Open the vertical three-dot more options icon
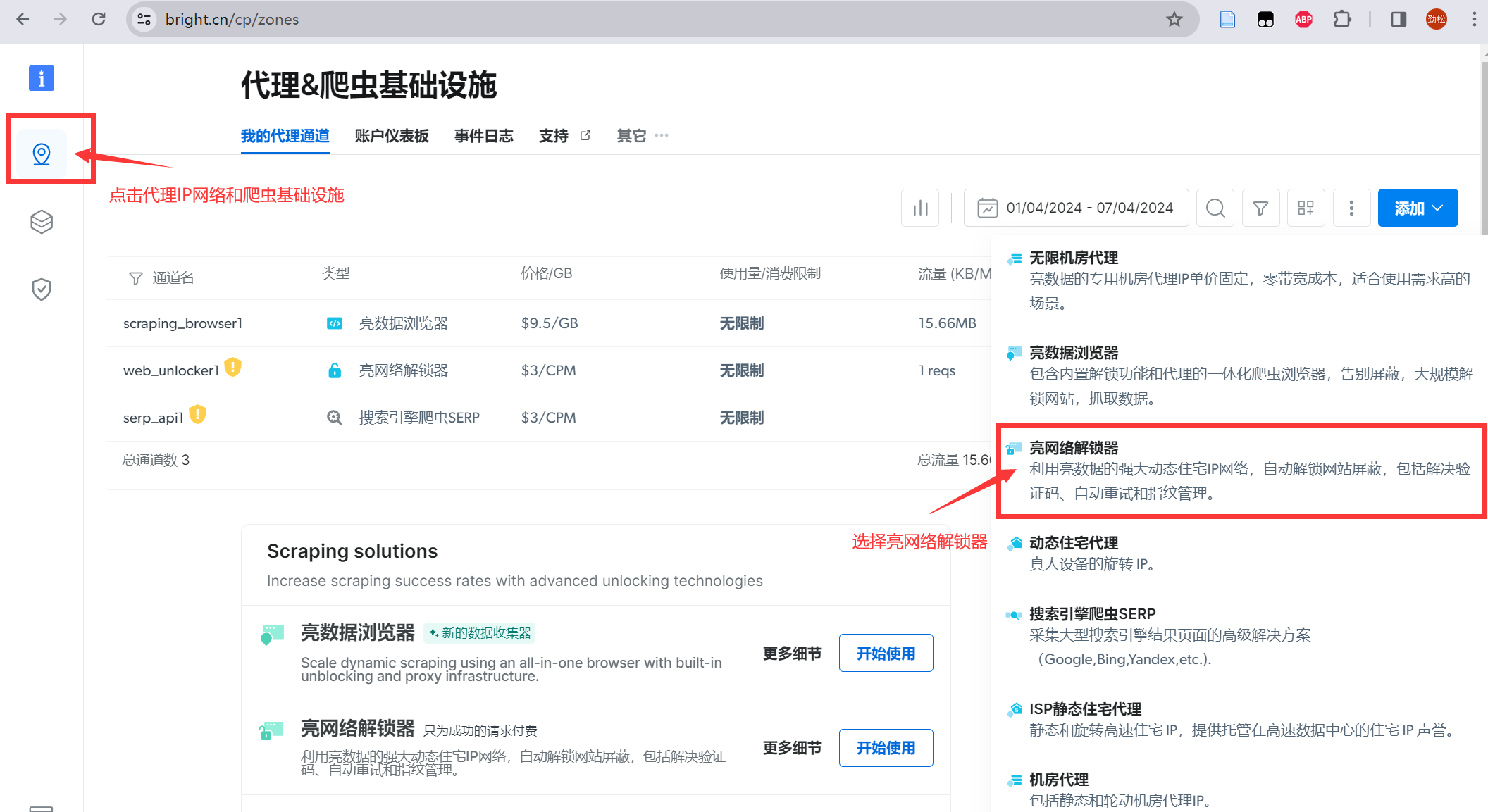Viewport: 1488px width, 812px height. [1351, 208]
